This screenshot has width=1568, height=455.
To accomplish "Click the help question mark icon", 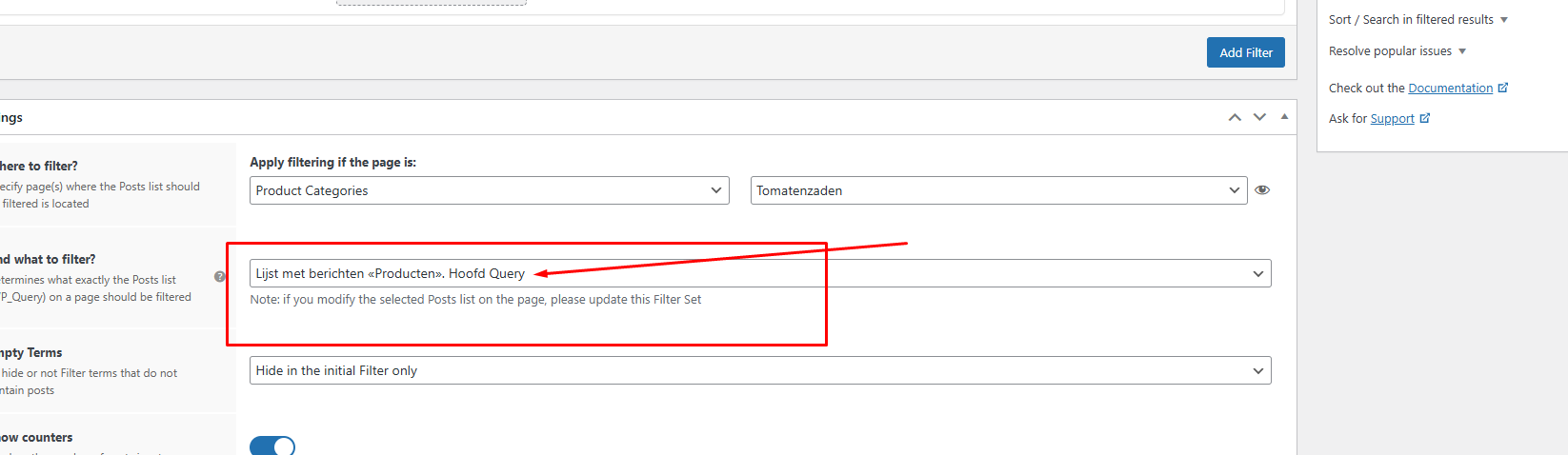I will pyautogui.click(x=220, y=277).
